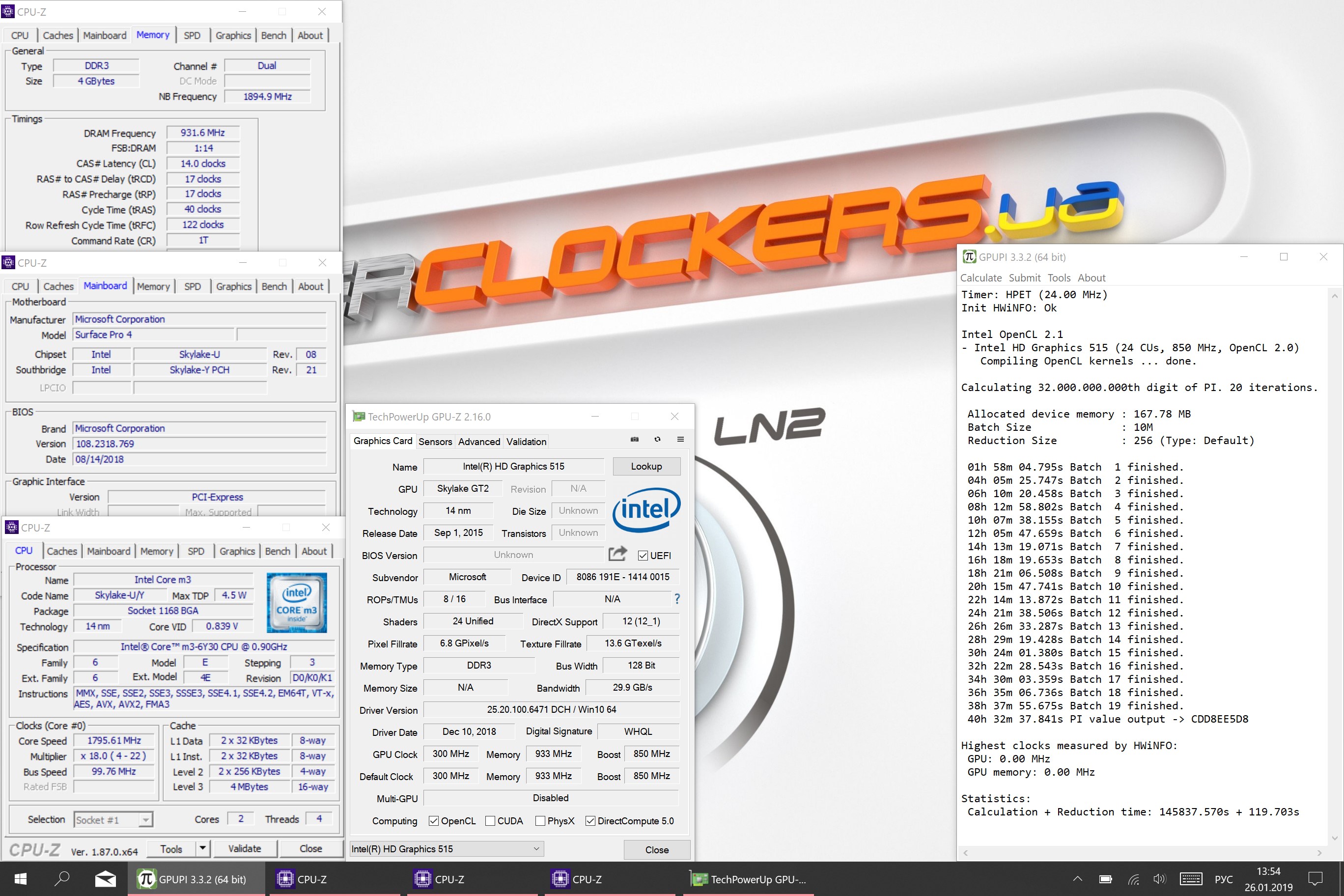
Task: Click the battery tray icon
Action: 1105,879
